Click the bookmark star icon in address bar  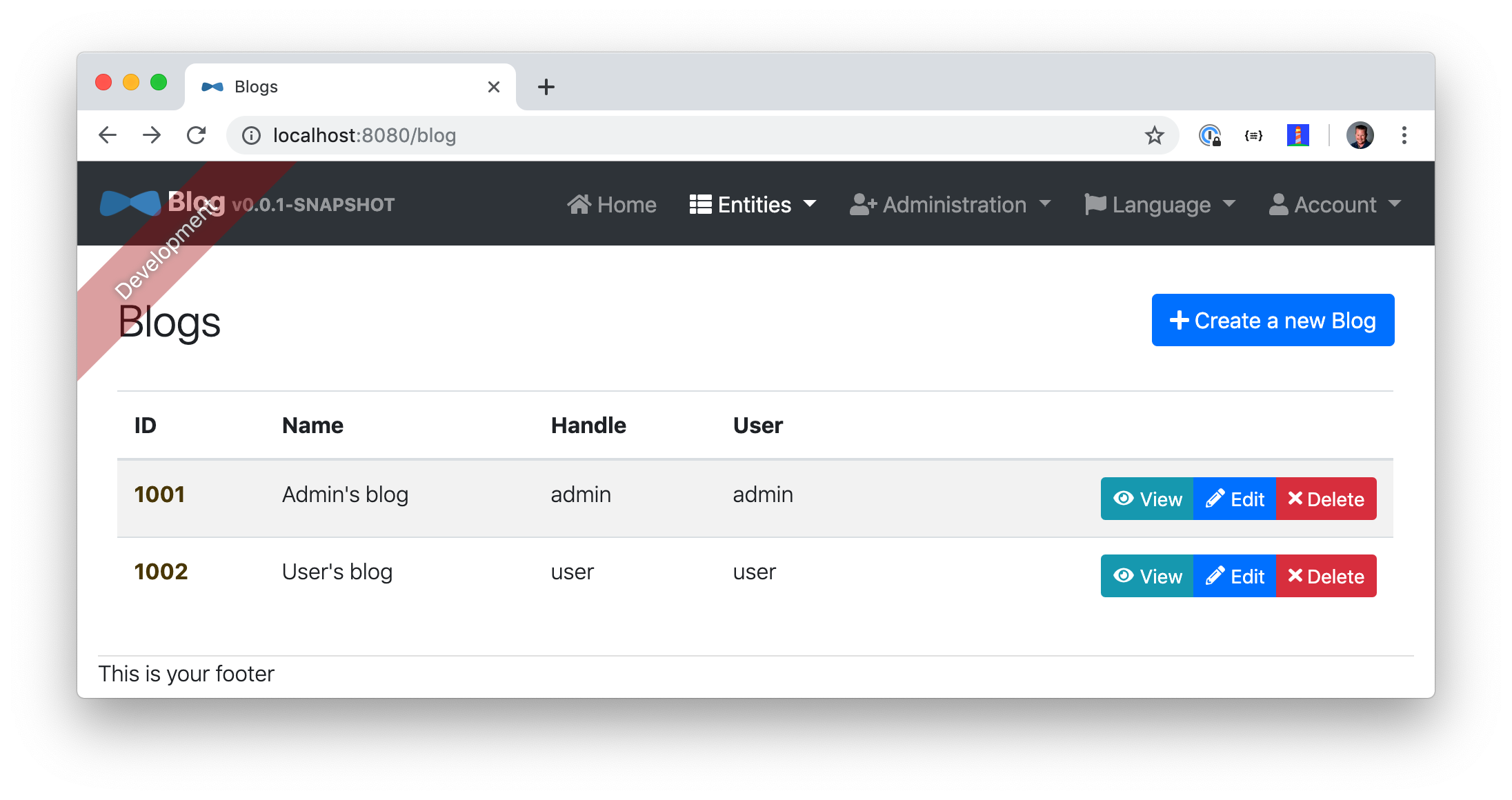(x=1154, y=135)
